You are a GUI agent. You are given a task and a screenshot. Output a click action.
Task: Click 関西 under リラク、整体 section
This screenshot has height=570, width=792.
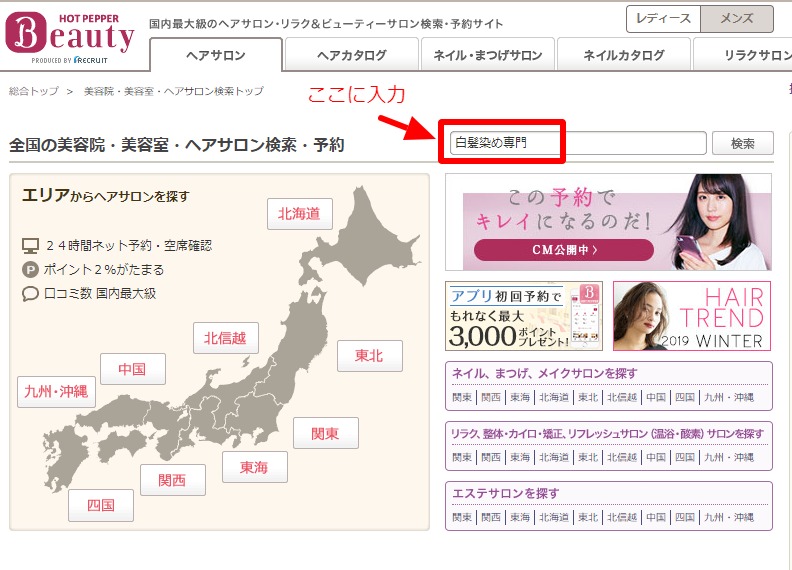click(x=490, y=457)
